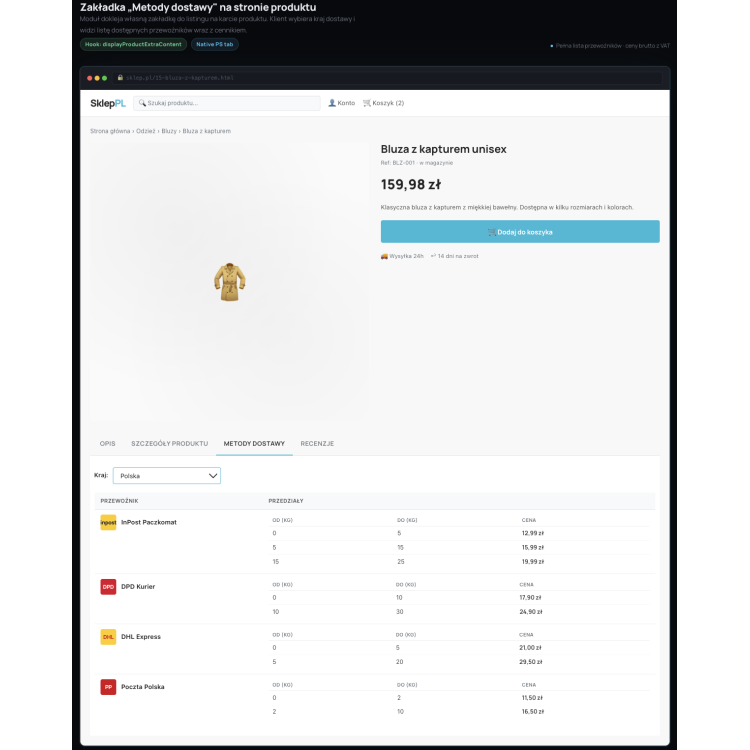750x750 pixels.
Task: Click the 24,90 zł price cell
Action: tap(531, 612)
